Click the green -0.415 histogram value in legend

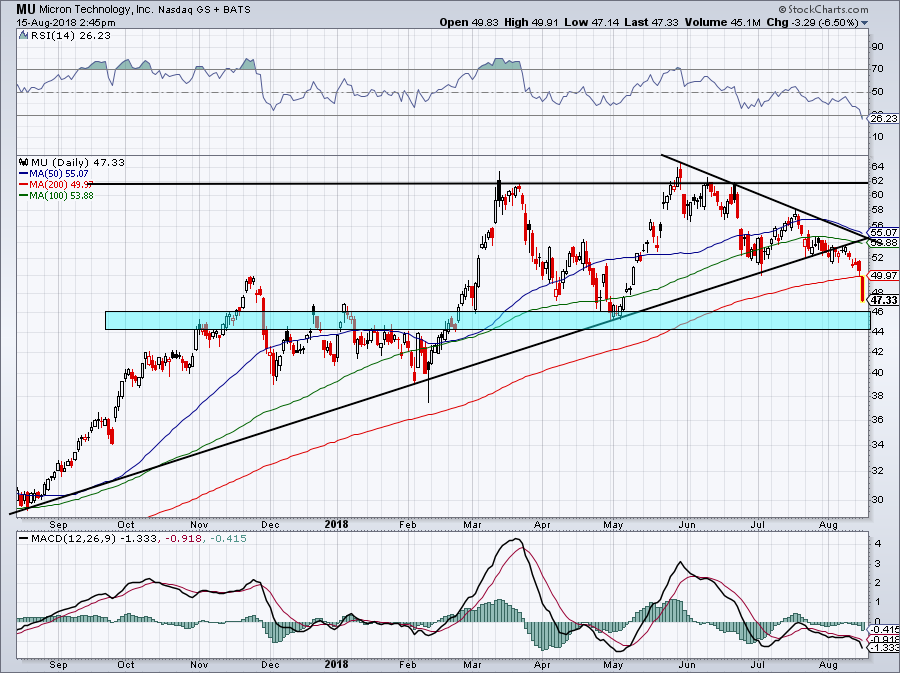coord(228,539)
